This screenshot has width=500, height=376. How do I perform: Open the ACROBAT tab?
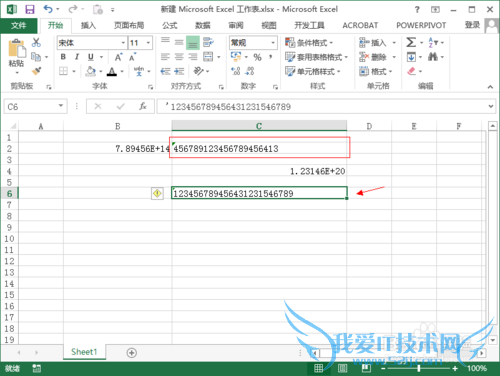point(360,25)
